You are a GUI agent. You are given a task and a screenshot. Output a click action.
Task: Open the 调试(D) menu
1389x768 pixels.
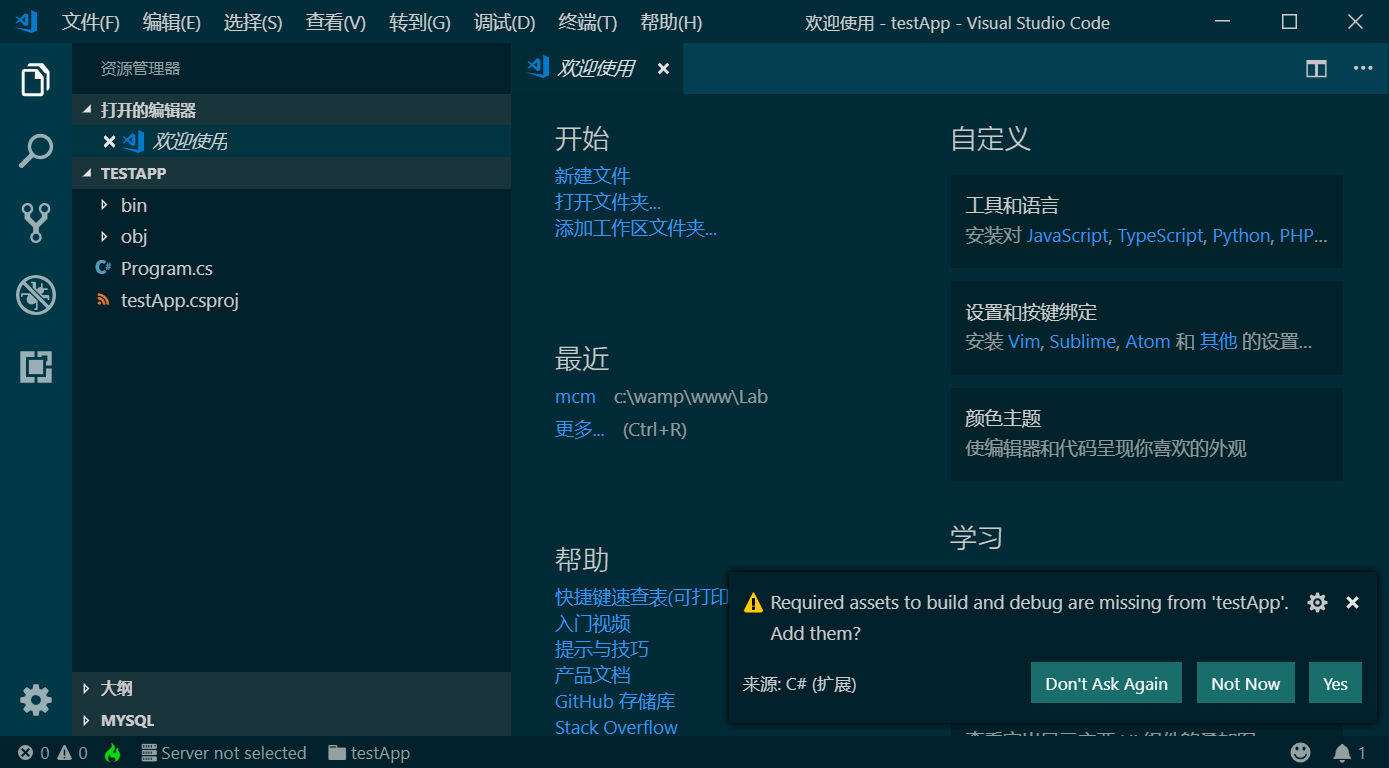504,22
